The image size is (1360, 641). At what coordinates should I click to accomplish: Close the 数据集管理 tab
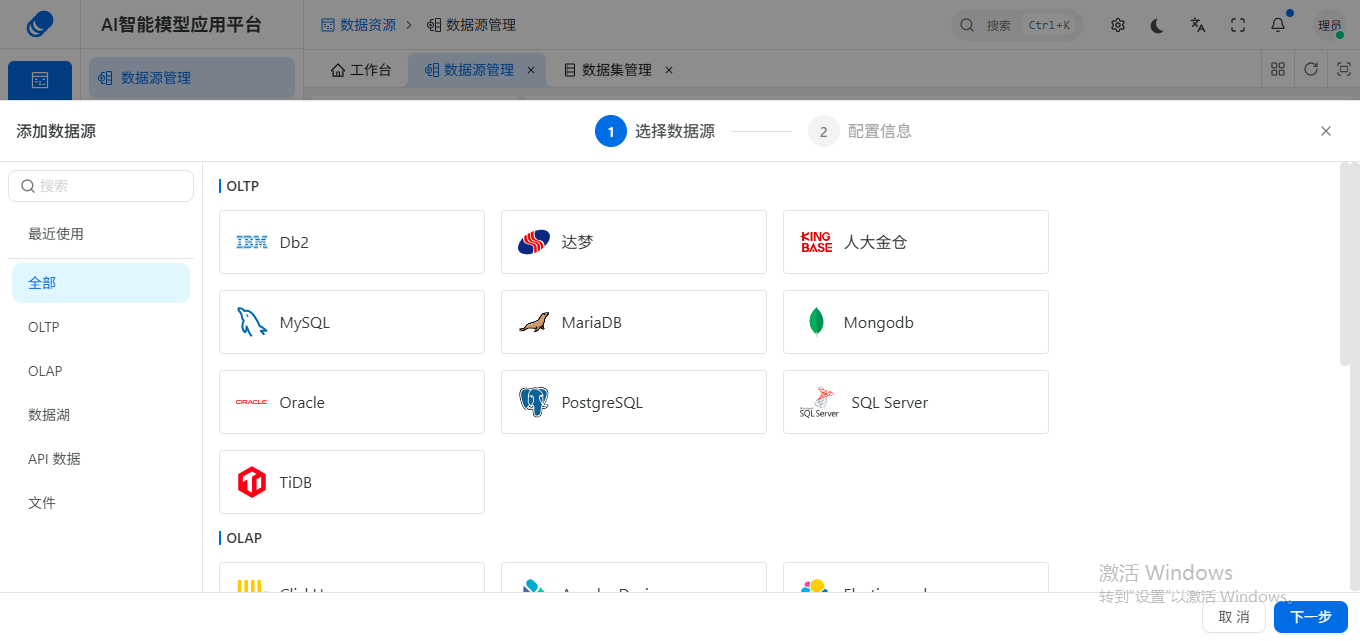669,70
